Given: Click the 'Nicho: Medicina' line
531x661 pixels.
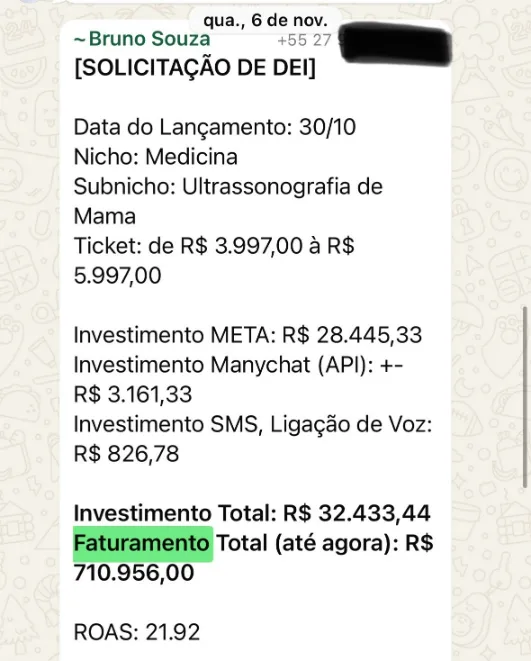Looking at the screenshot, I should click(156, 157).
